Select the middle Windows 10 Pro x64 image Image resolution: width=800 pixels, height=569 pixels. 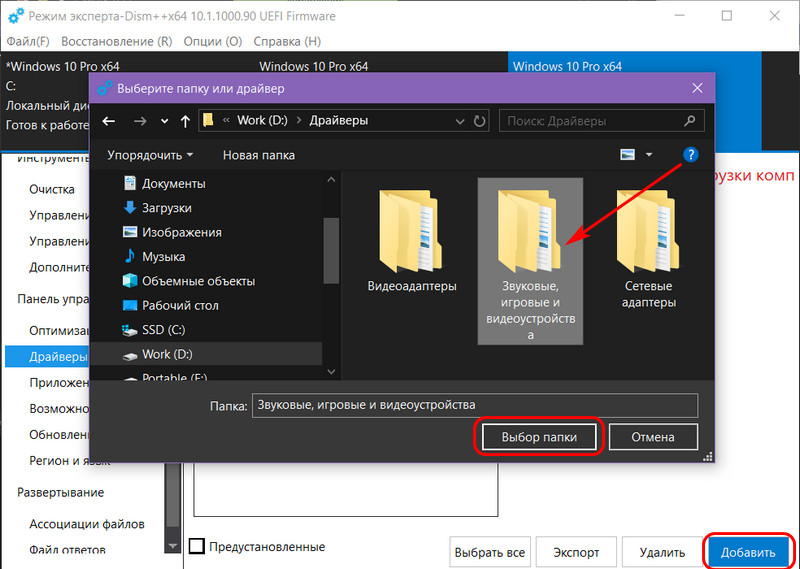click(x=314, y=66)
